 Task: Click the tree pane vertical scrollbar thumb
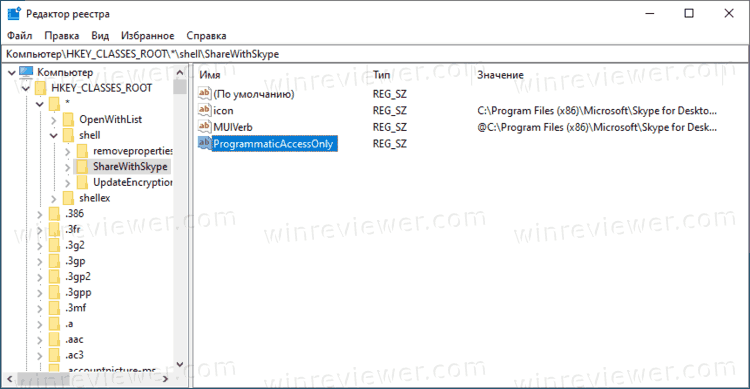pyautogui.click(x=180, y=87)
